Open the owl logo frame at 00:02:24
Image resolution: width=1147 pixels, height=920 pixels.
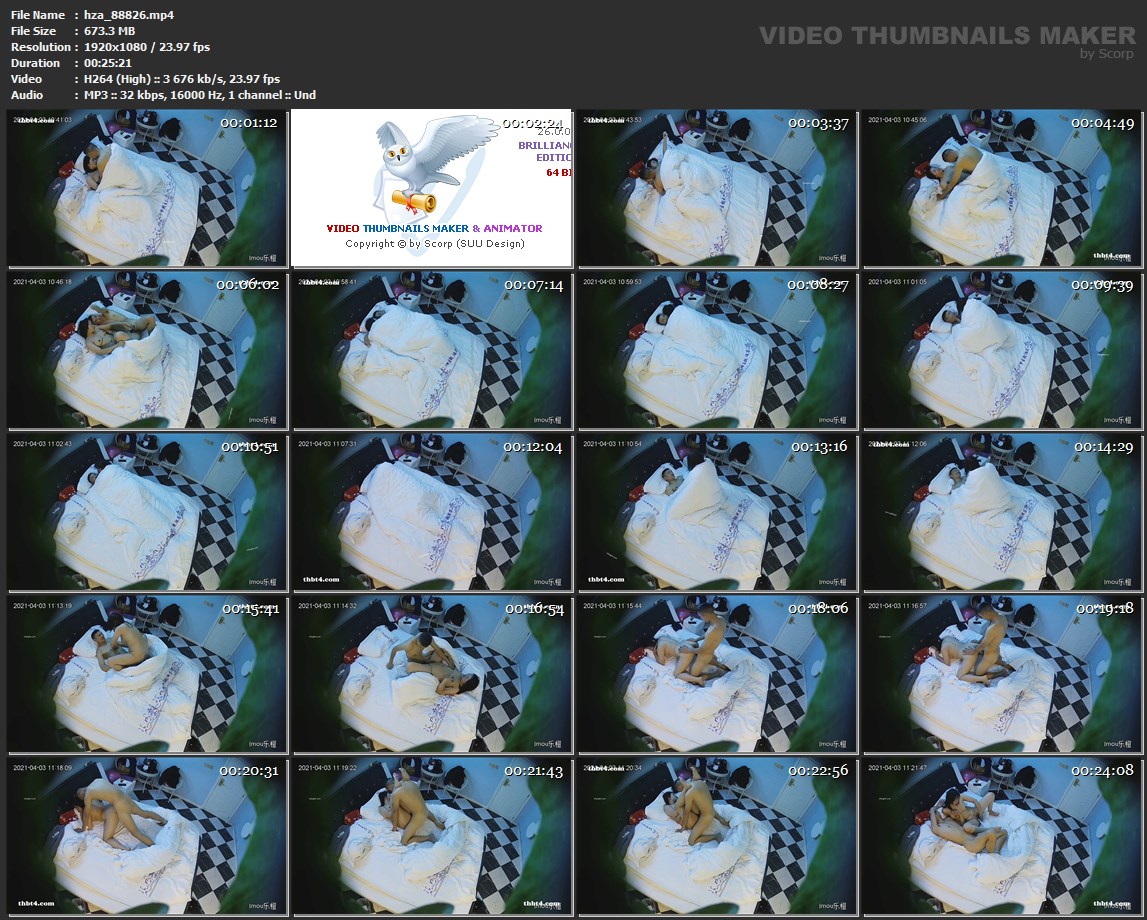(432, 189)
